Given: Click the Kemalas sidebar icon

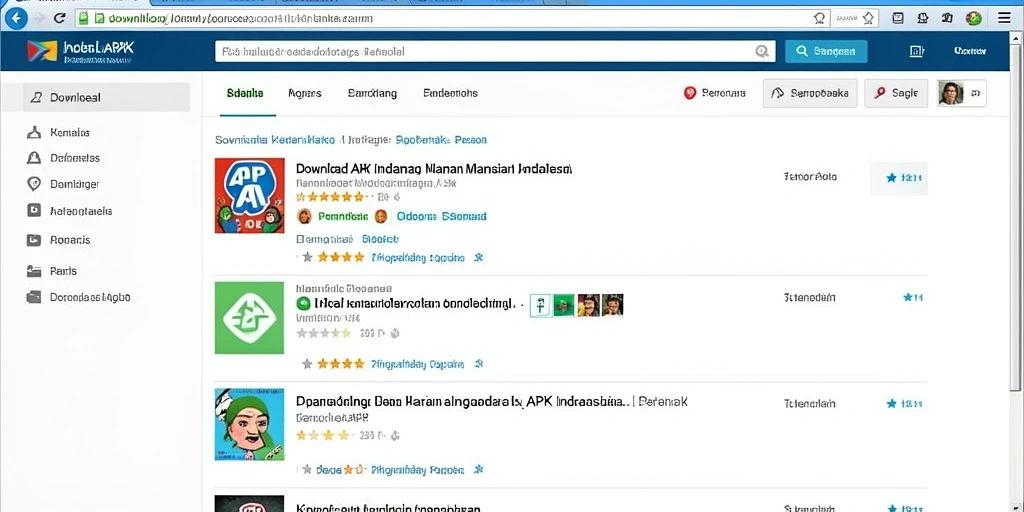Looking at the screenshot, I should pos(34,133).
